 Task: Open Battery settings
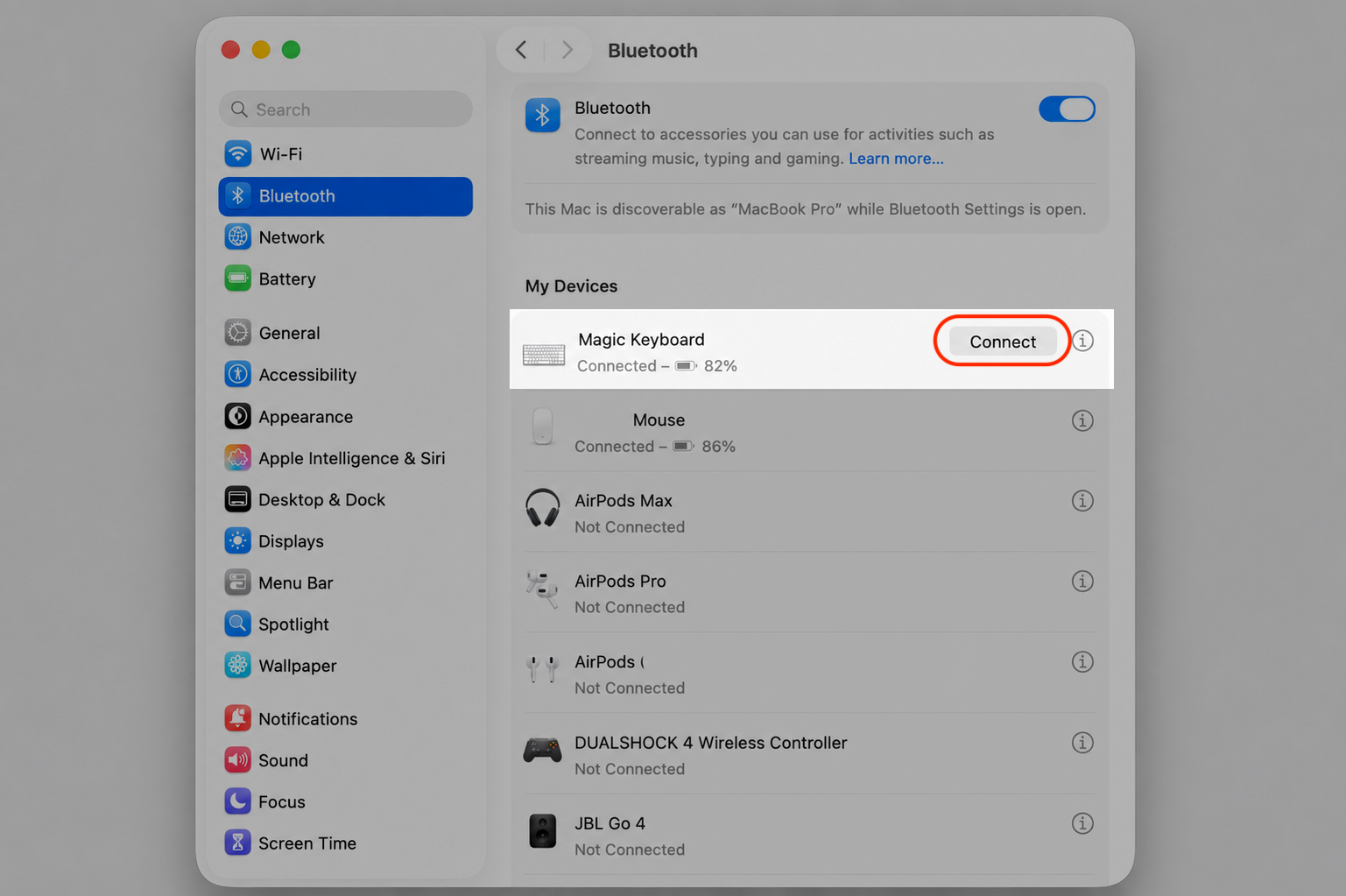pos(345,279)
